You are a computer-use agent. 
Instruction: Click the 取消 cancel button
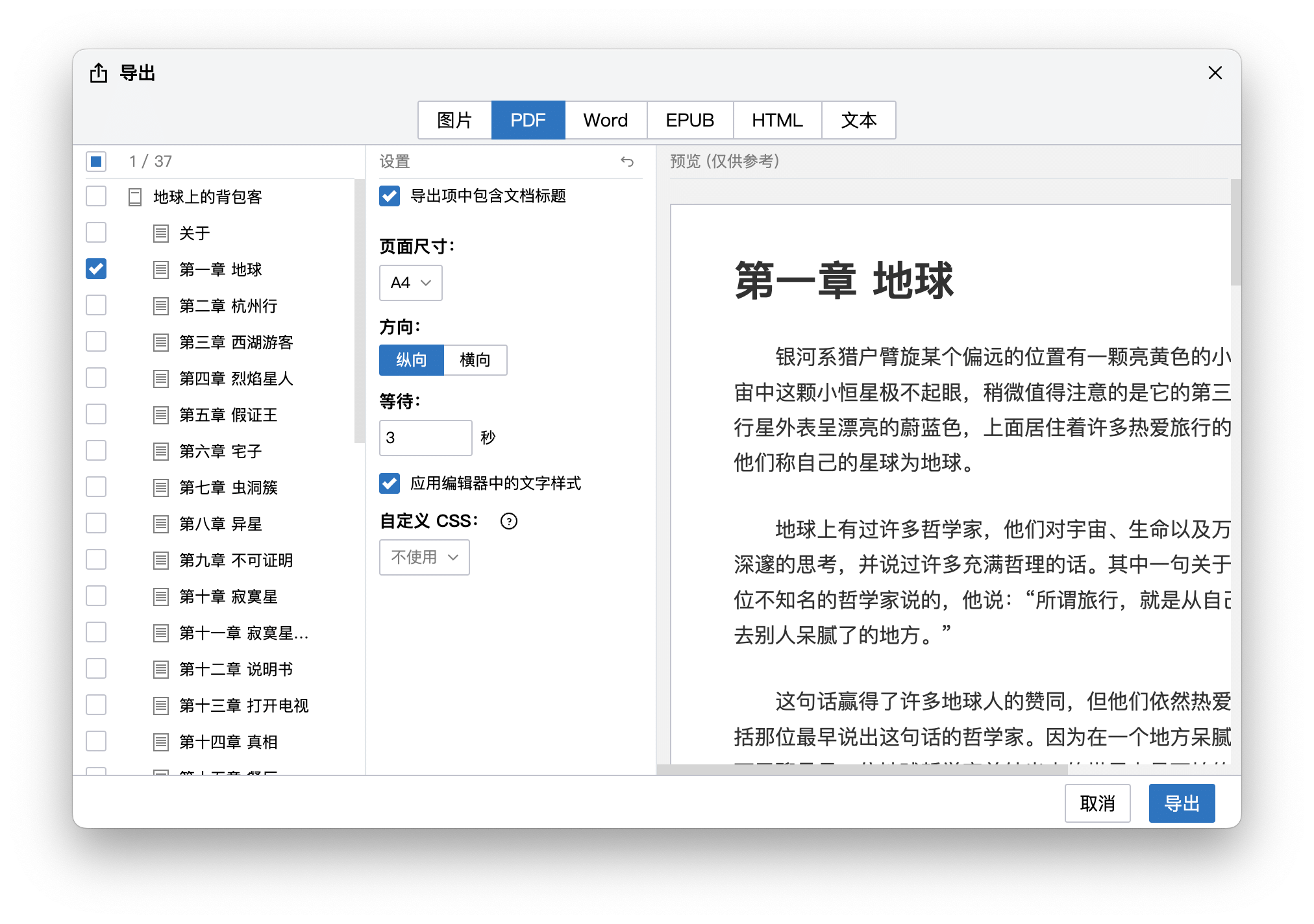[x=1098, y=803]
